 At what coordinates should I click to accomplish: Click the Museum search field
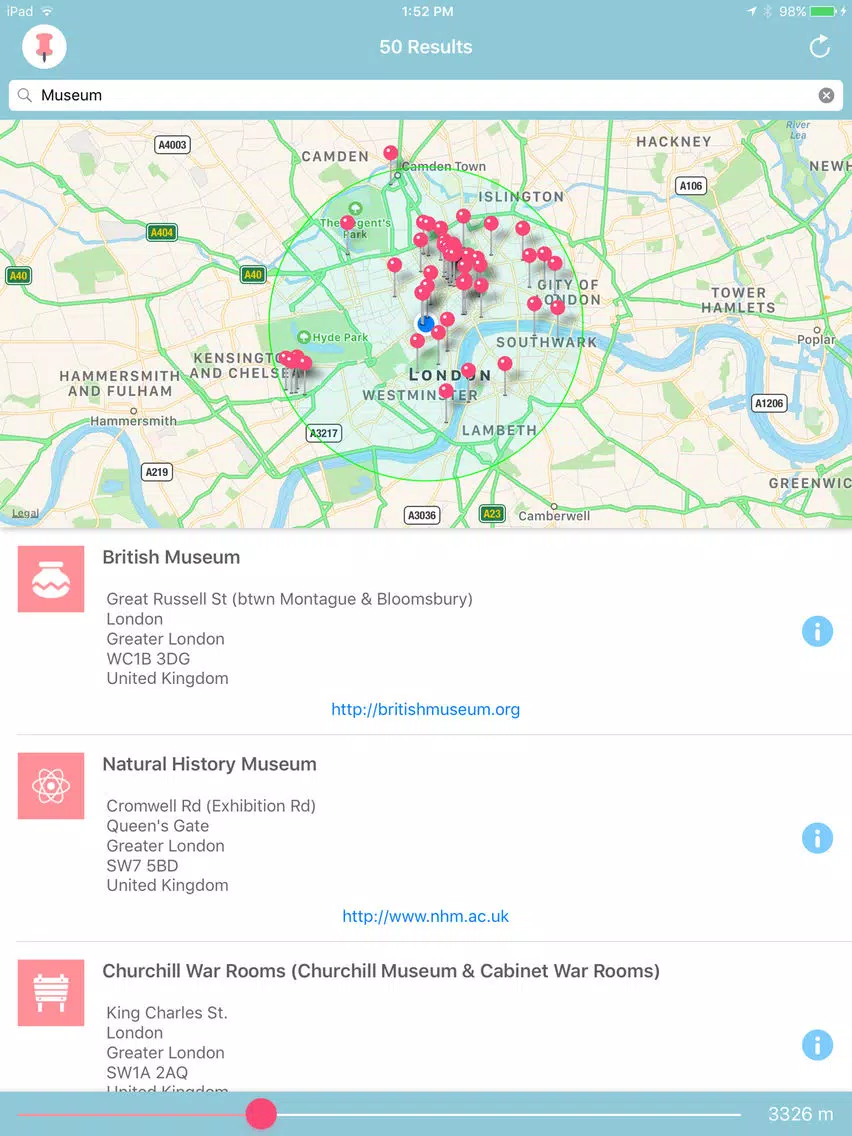tap(426, 95)
